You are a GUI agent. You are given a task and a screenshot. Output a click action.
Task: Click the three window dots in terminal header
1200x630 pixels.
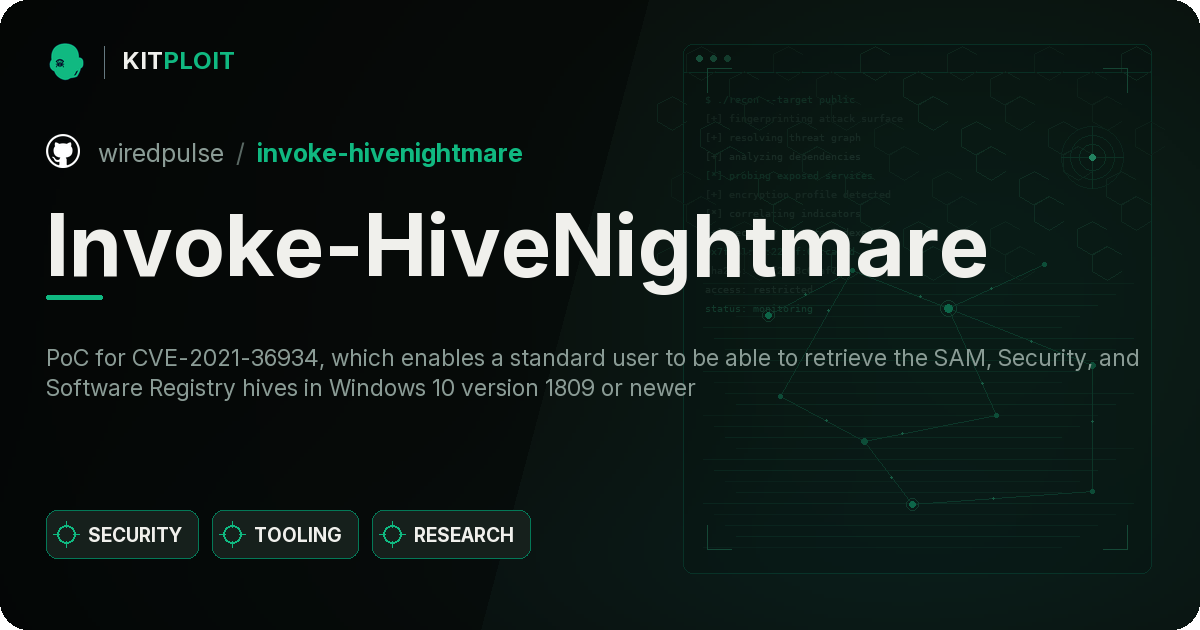click(713, 59)
